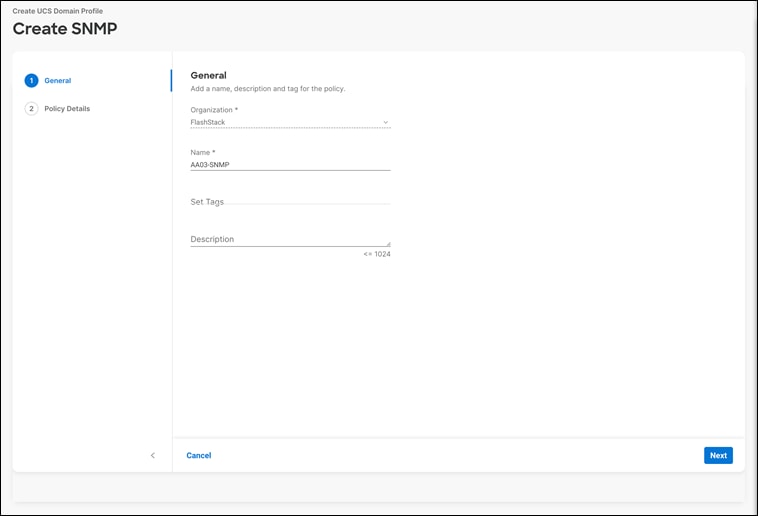
Task: Proceed by clicking the Next button
Action: click(718, 456)
